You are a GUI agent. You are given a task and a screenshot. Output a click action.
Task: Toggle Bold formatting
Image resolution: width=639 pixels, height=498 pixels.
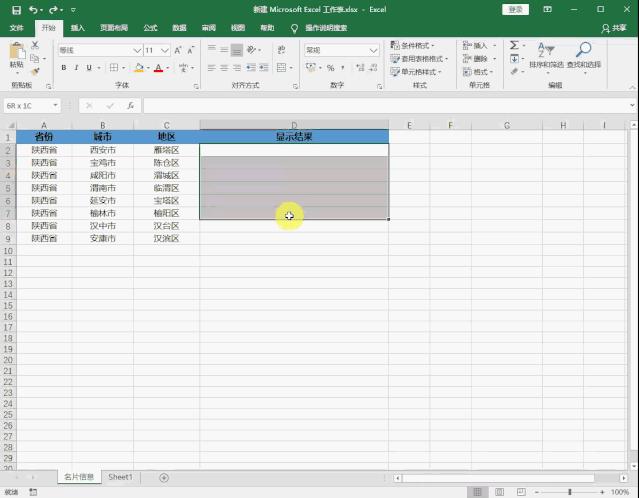tap(64, 68)
